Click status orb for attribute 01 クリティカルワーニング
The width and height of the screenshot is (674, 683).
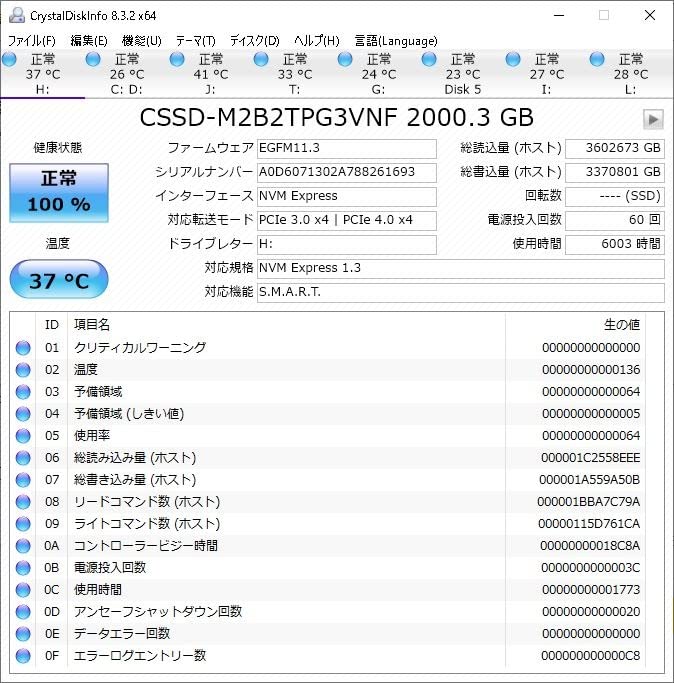tap(23, 348)
